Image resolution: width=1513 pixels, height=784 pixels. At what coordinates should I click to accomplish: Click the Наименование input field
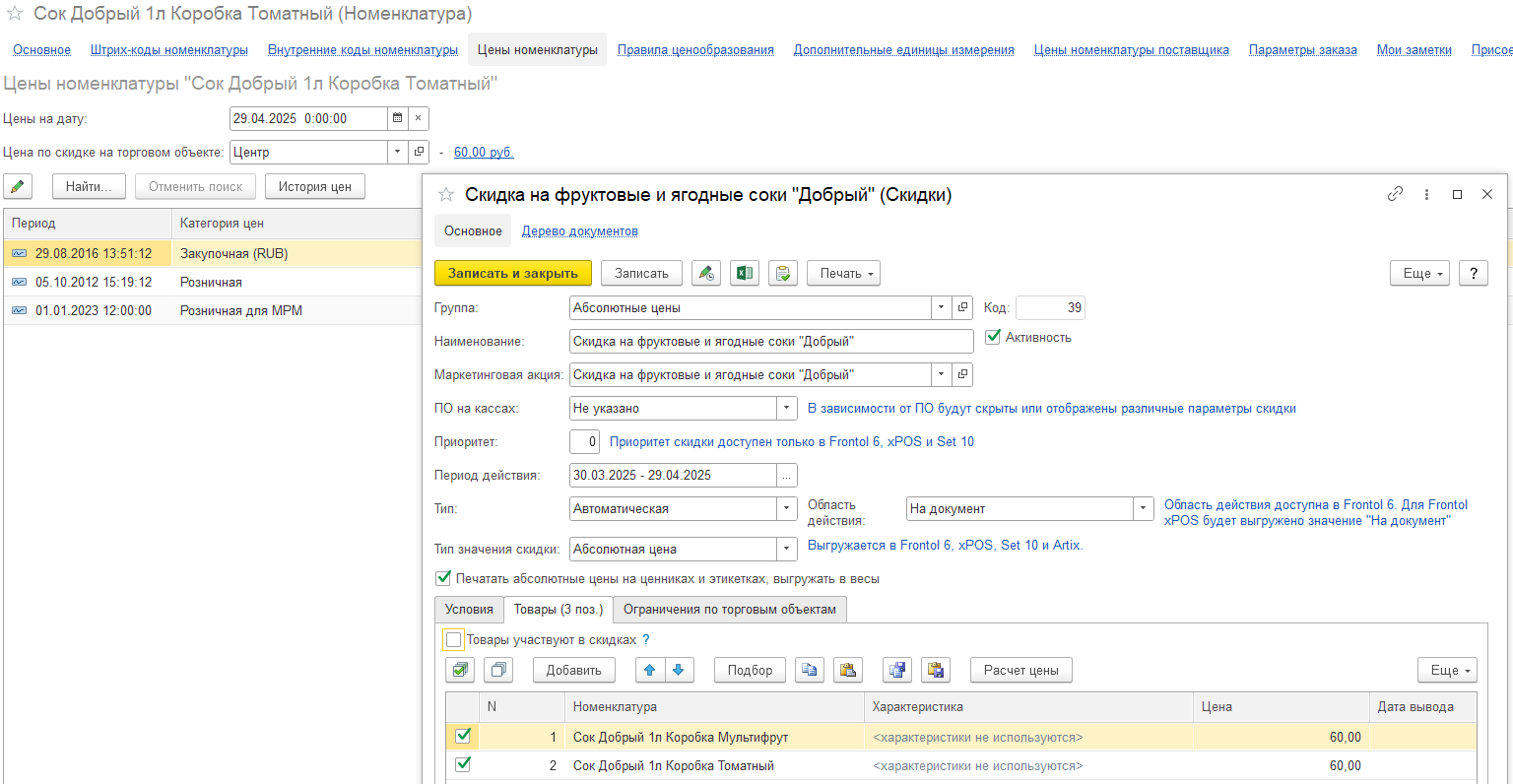[x=770, y=341]
